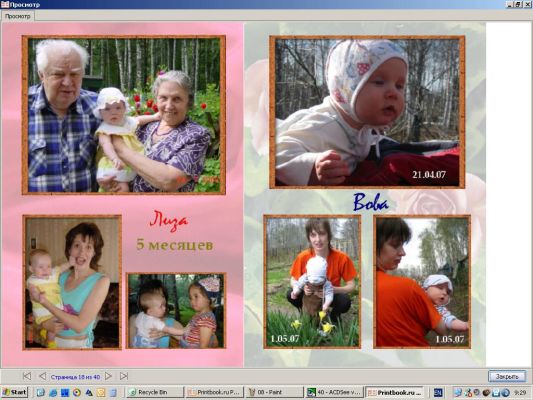Click the photo of grandparents holding baby
The image size is (533, 400).
124,115
